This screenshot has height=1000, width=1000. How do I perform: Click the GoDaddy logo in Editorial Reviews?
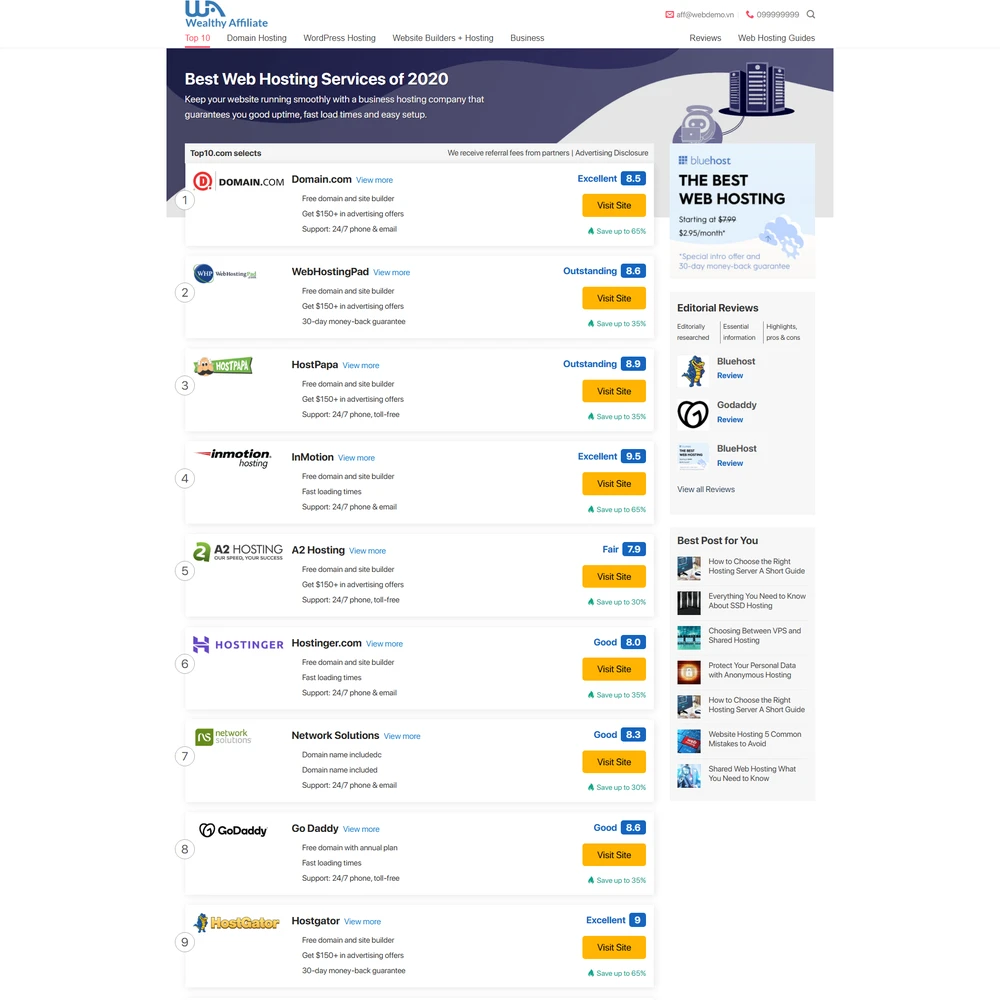click(x=693, y=413)
